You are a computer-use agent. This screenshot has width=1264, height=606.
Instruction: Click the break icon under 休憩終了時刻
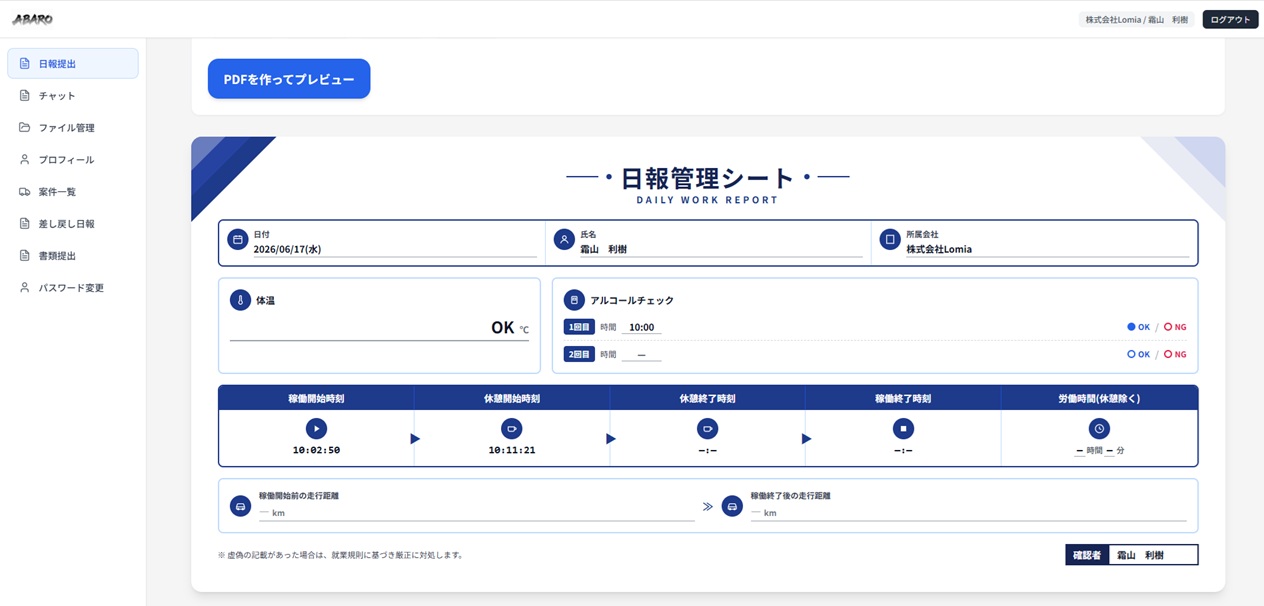point(707,428)
